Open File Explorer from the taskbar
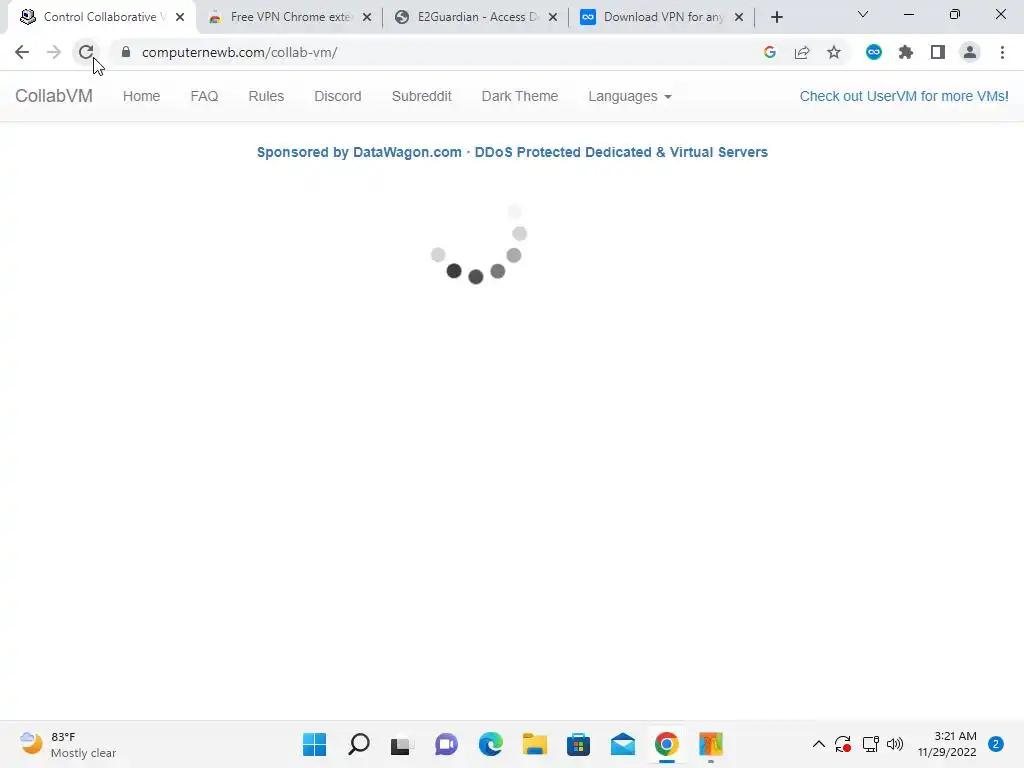Image resolution: width=1024 pixels, height=768 pixels. [x=534, y=744]
